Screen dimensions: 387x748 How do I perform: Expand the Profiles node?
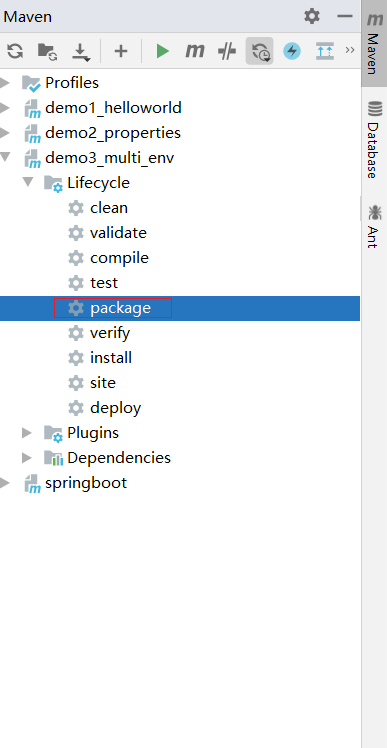click(x=5, y=83)
